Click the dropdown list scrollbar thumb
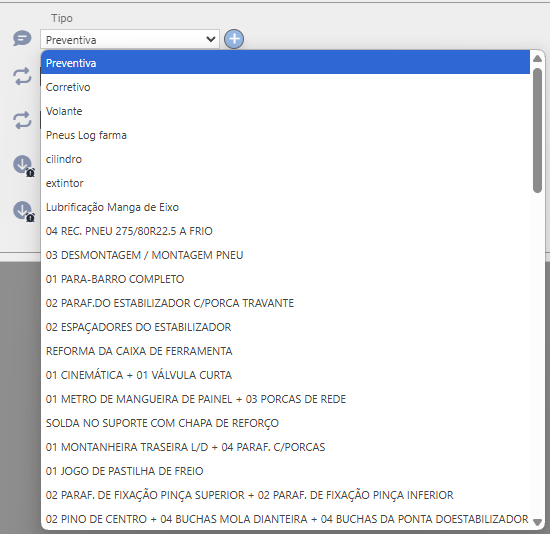 537,130
